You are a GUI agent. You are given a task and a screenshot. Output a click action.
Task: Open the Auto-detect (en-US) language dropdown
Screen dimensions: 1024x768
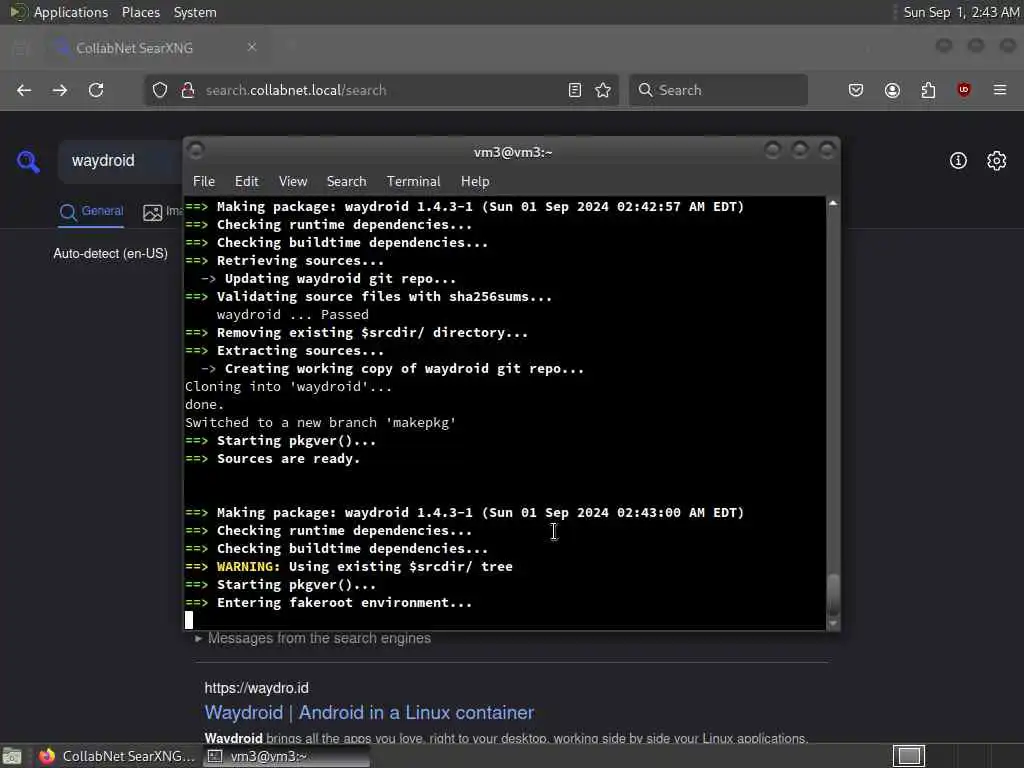(110, 253)
